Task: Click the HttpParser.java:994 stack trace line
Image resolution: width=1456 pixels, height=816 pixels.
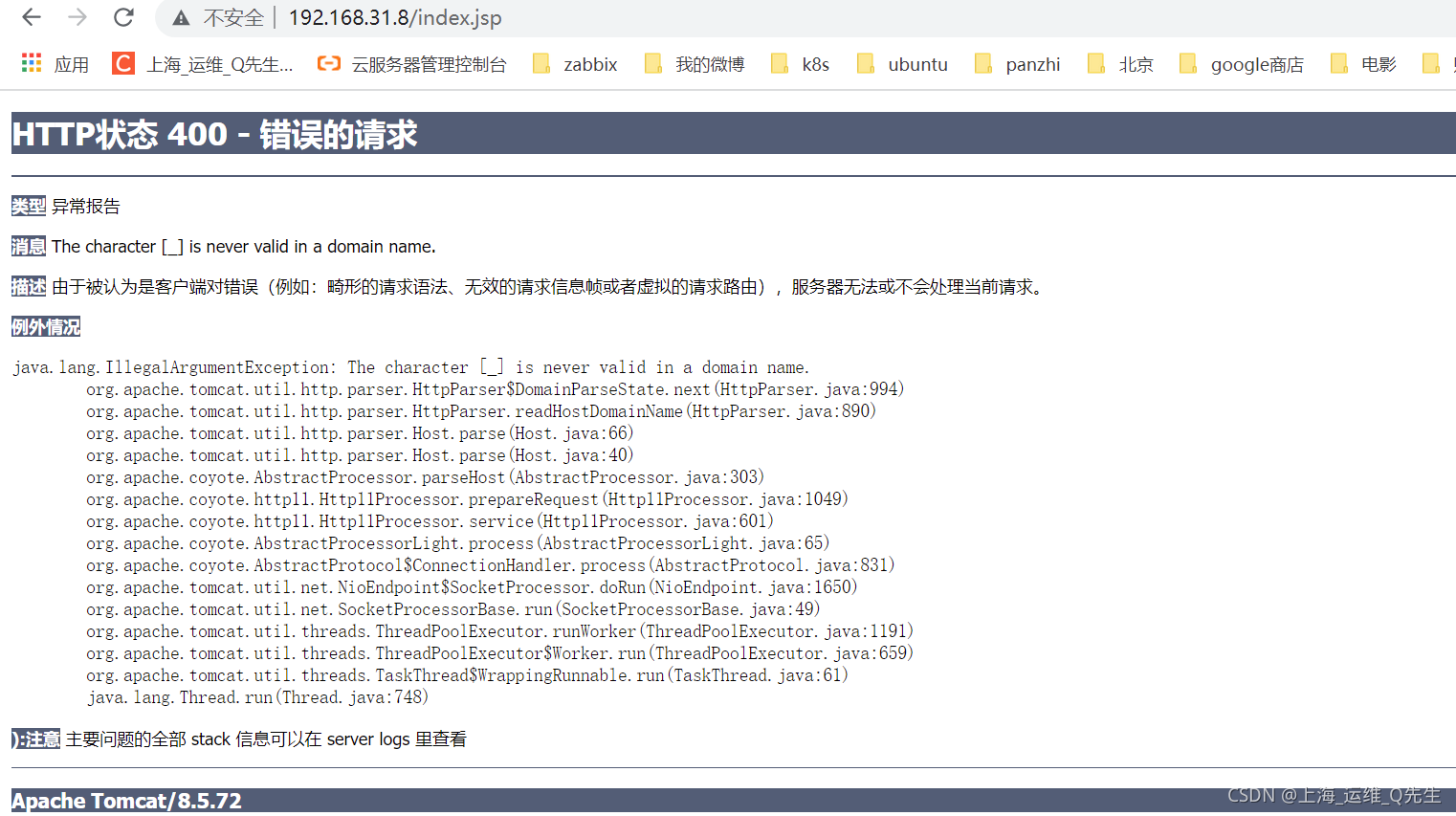Action: (495, 389)
